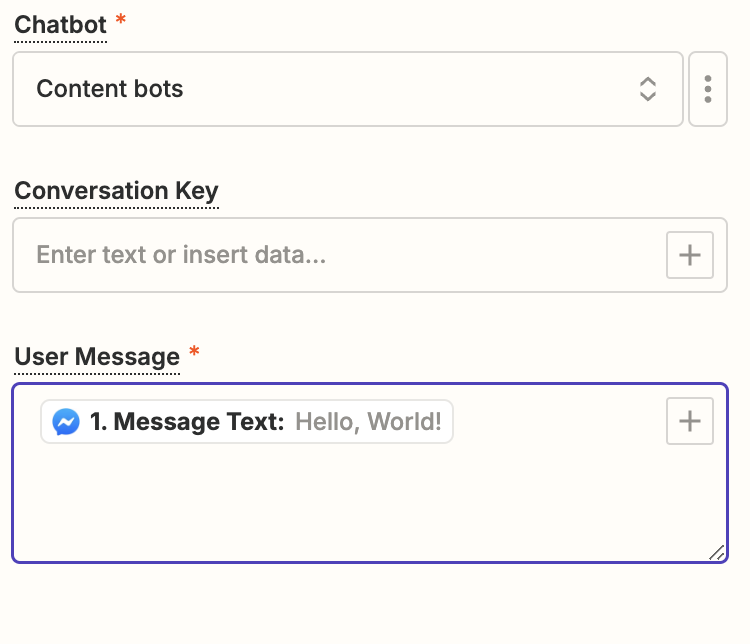Click the red asterisk next to Chatbot label
The width and height of the screenshot is (750, 644).
click(121, 22)
